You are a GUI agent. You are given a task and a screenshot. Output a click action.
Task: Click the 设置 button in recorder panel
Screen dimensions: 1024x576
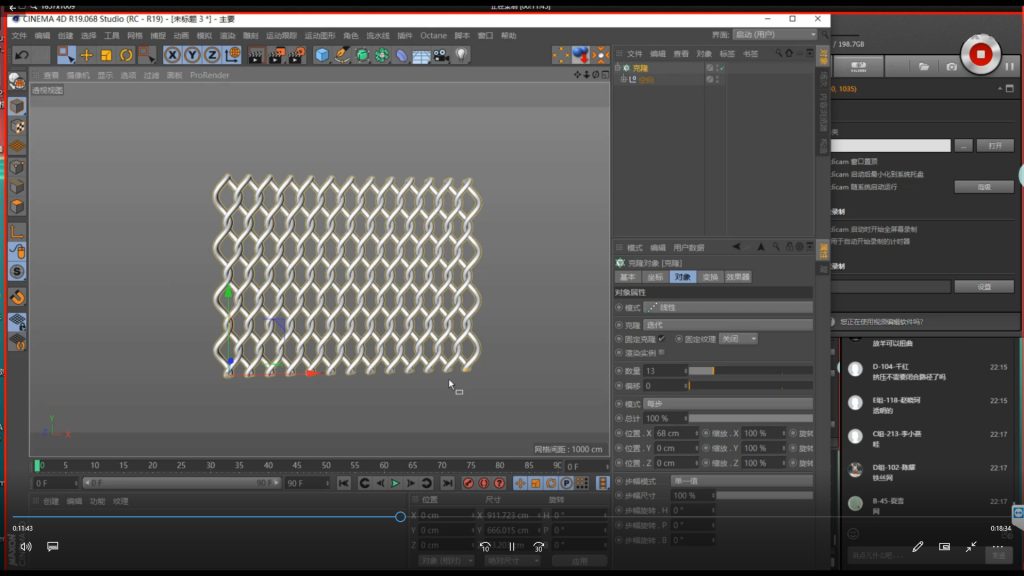[x=983, y=286]
